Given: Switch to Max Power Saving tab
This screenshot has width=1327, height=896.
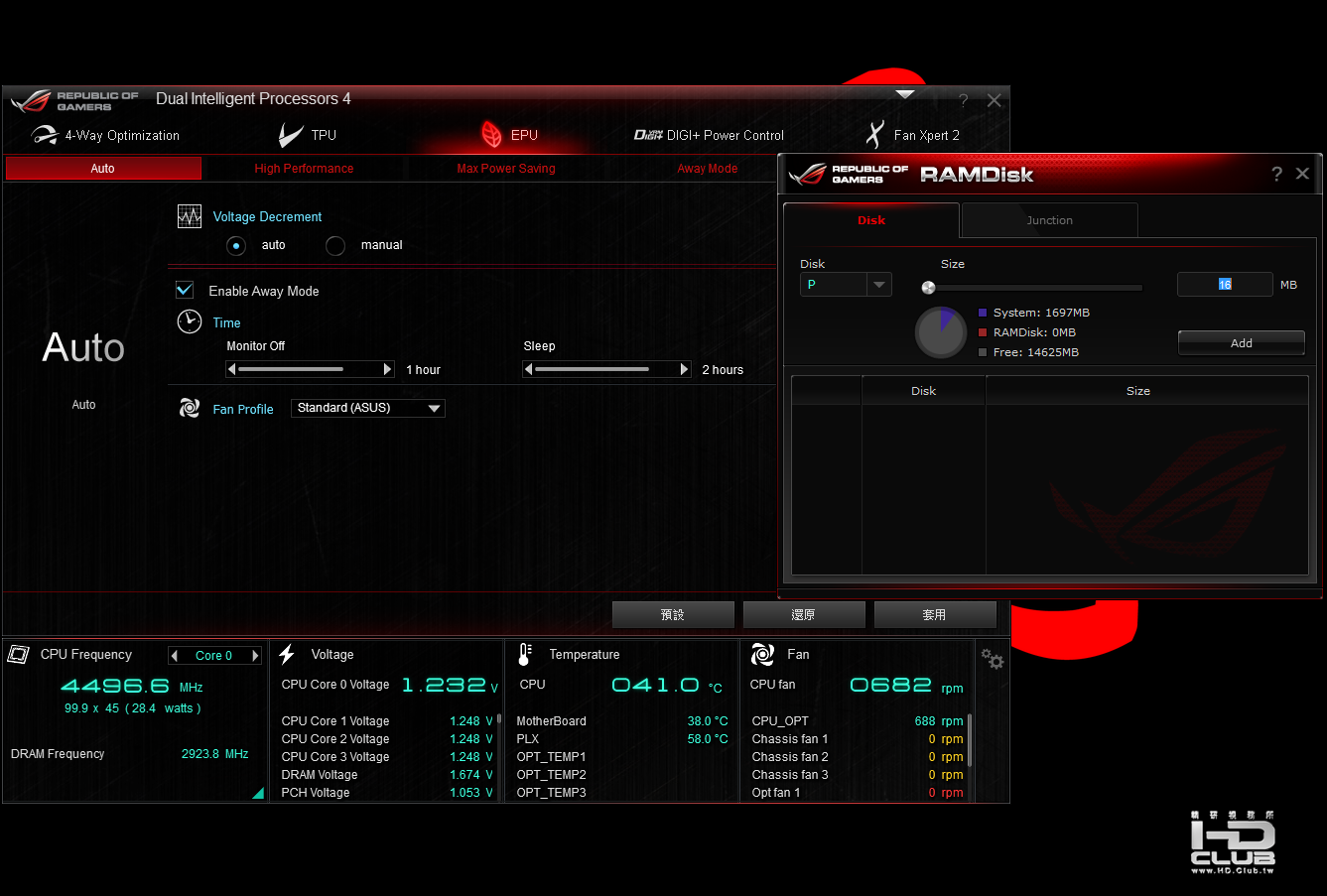Looking at the screenshot, I should [x=506, y=169].
